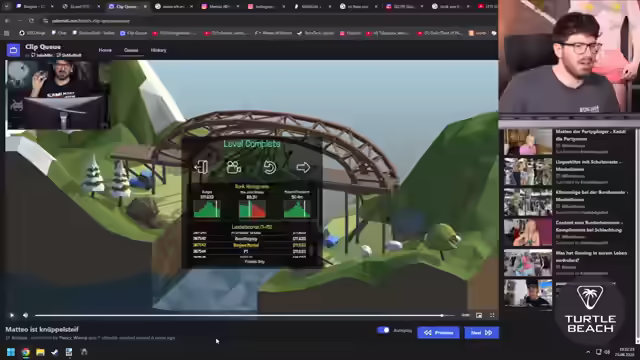Open the browser tab search dropdown arrow
The height and width of the screenshot is (360, 640).
click(6, 7)
